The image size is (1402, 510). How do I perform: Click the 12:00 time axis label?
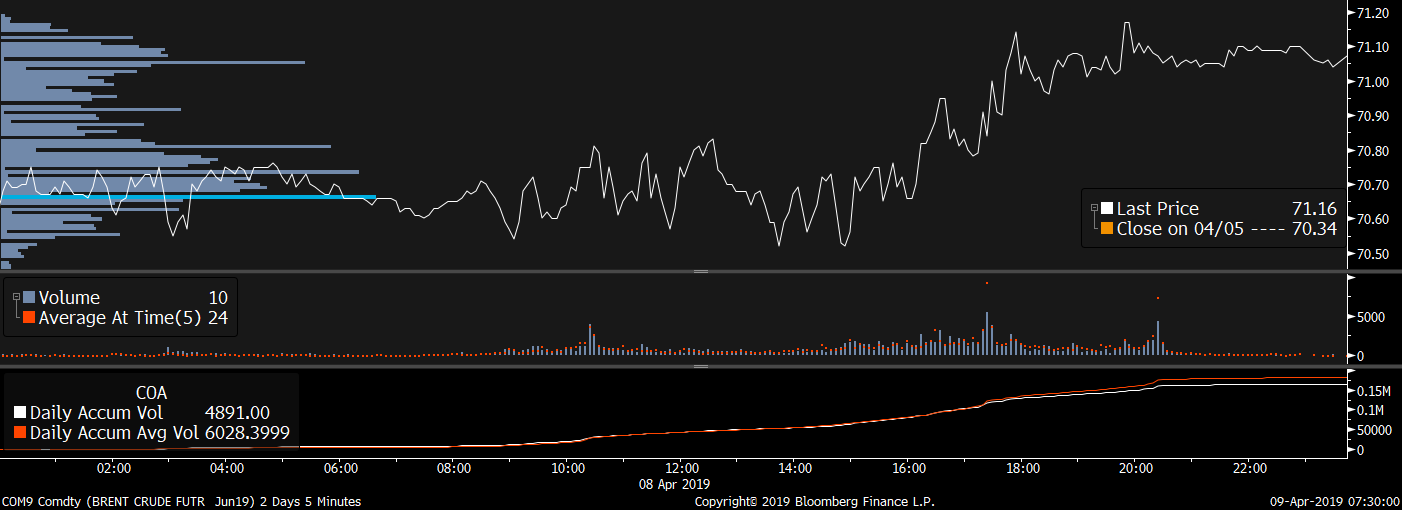tap(682, 469)
